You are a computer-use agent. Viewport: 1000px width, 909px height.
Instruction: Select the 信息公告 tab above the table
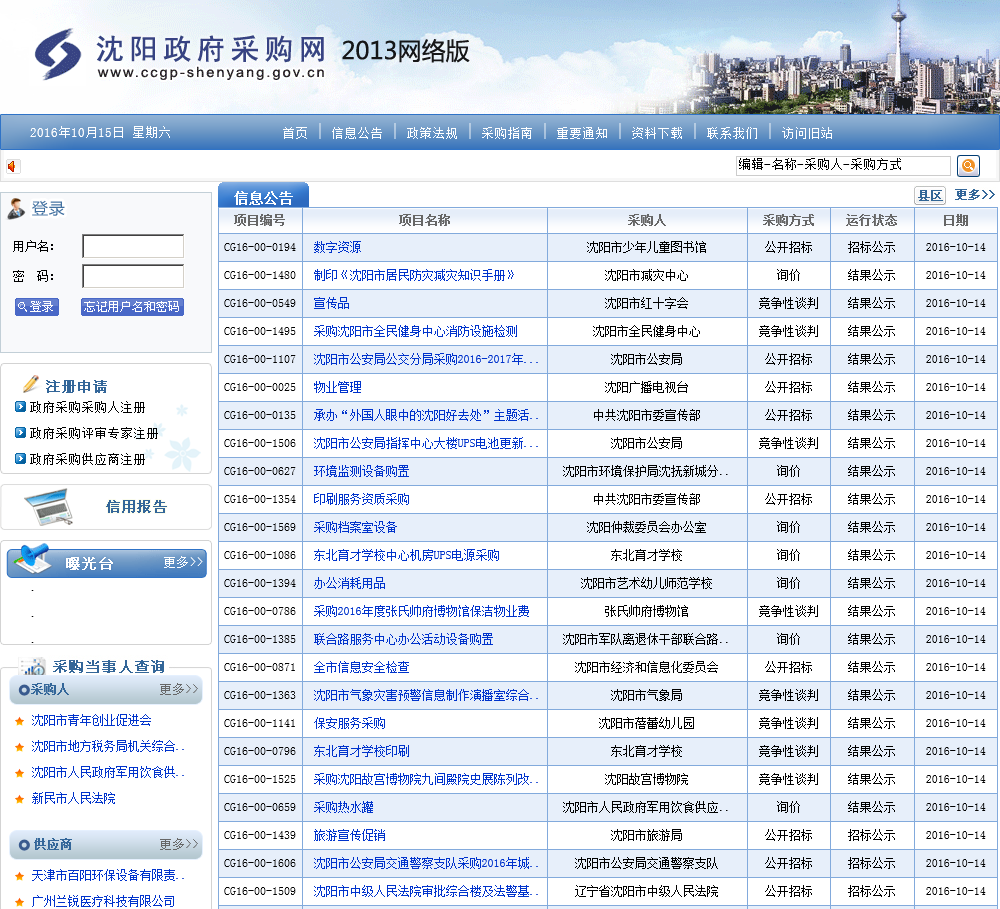[x=263, y=197]
